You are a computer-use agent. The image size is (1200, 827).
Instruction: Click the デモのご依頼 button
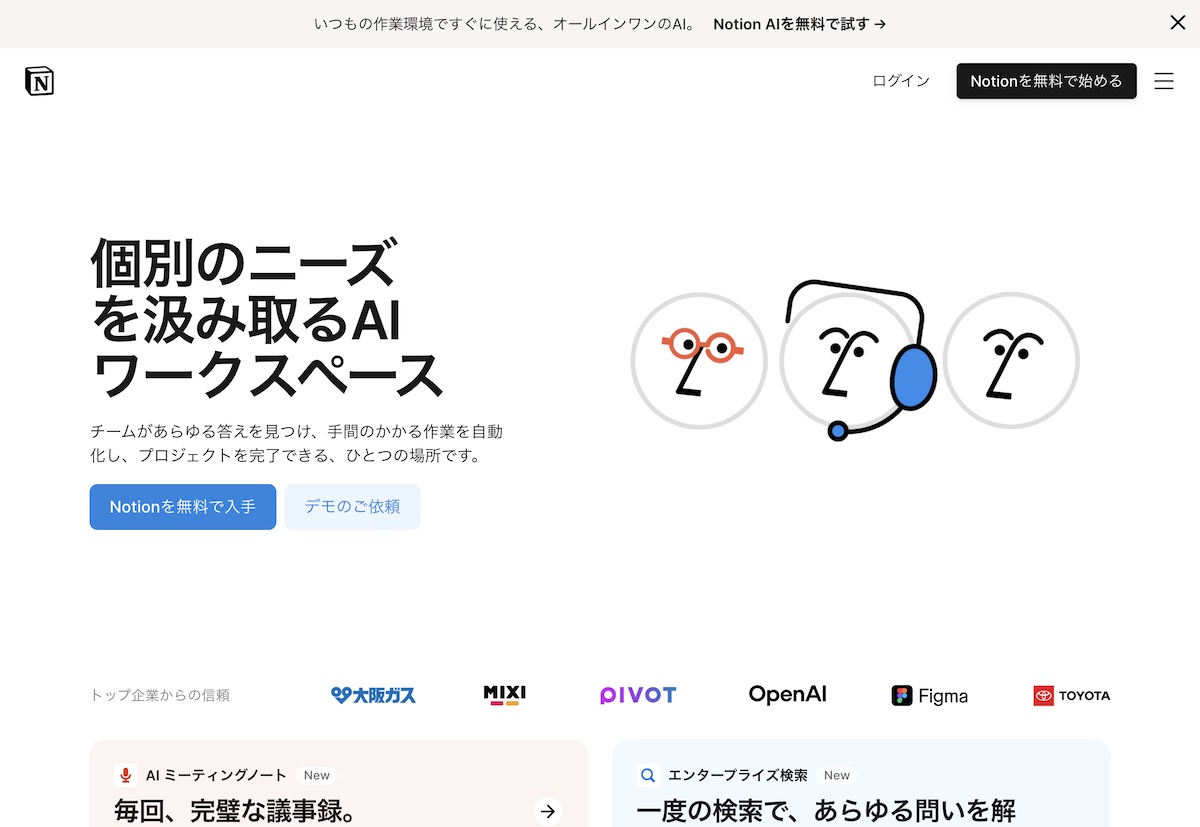352,507
